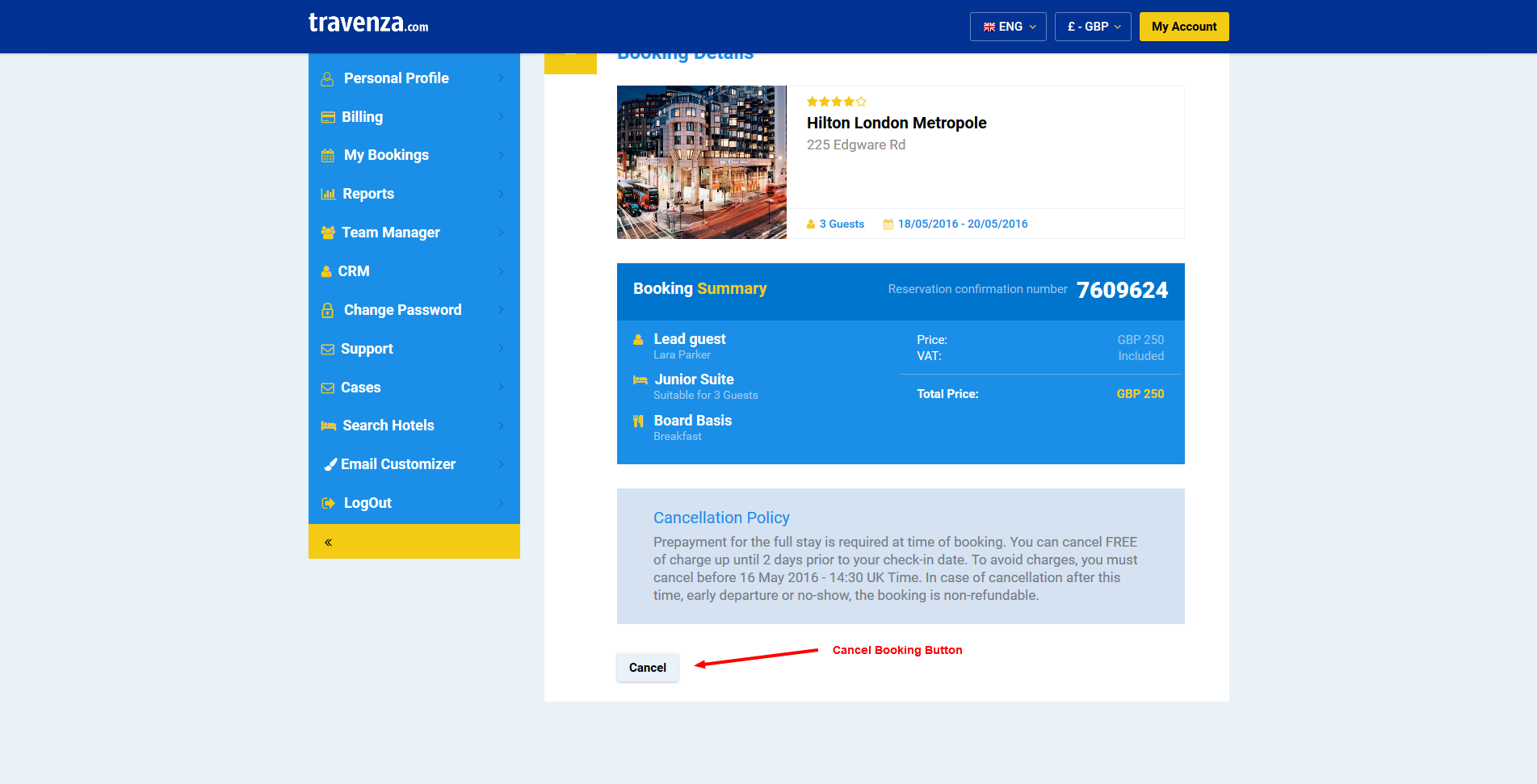The image size is (1537, 784).
Task: Click the Support envelope icon
Action: (x=328, y=350)
